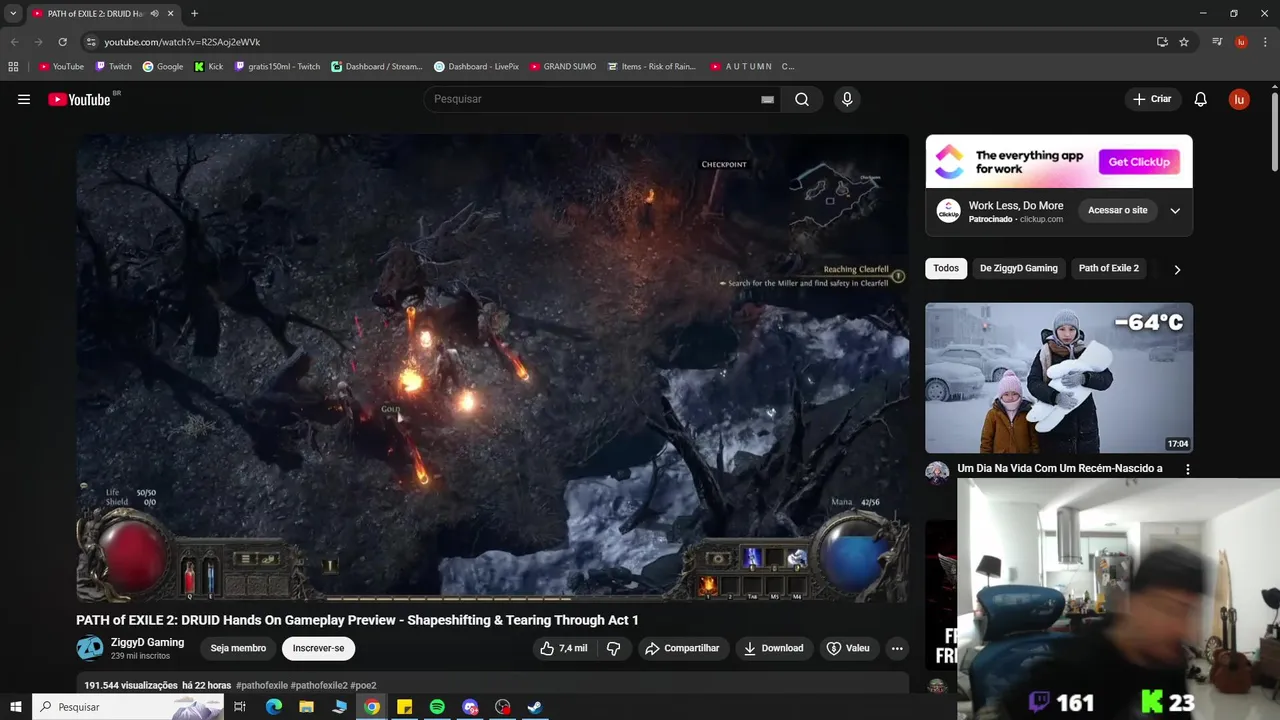1280x720 pixels.
Task: Expand the ClickUp ad options chevron
Action: tap(1175, 211)
